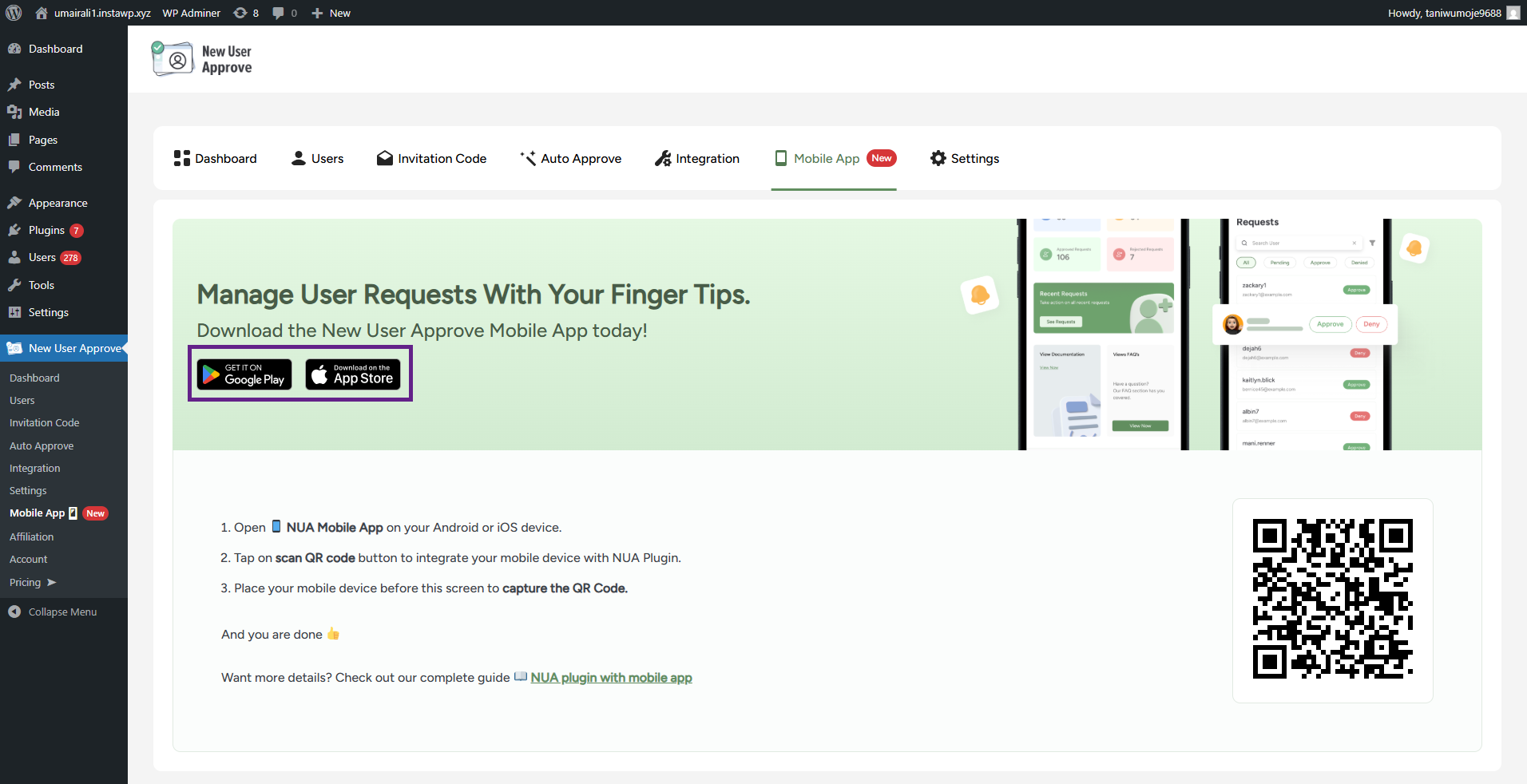Open the NUA plugin with mobile app guide
The image size is (1527, 784).
click(x=611, y=677)
